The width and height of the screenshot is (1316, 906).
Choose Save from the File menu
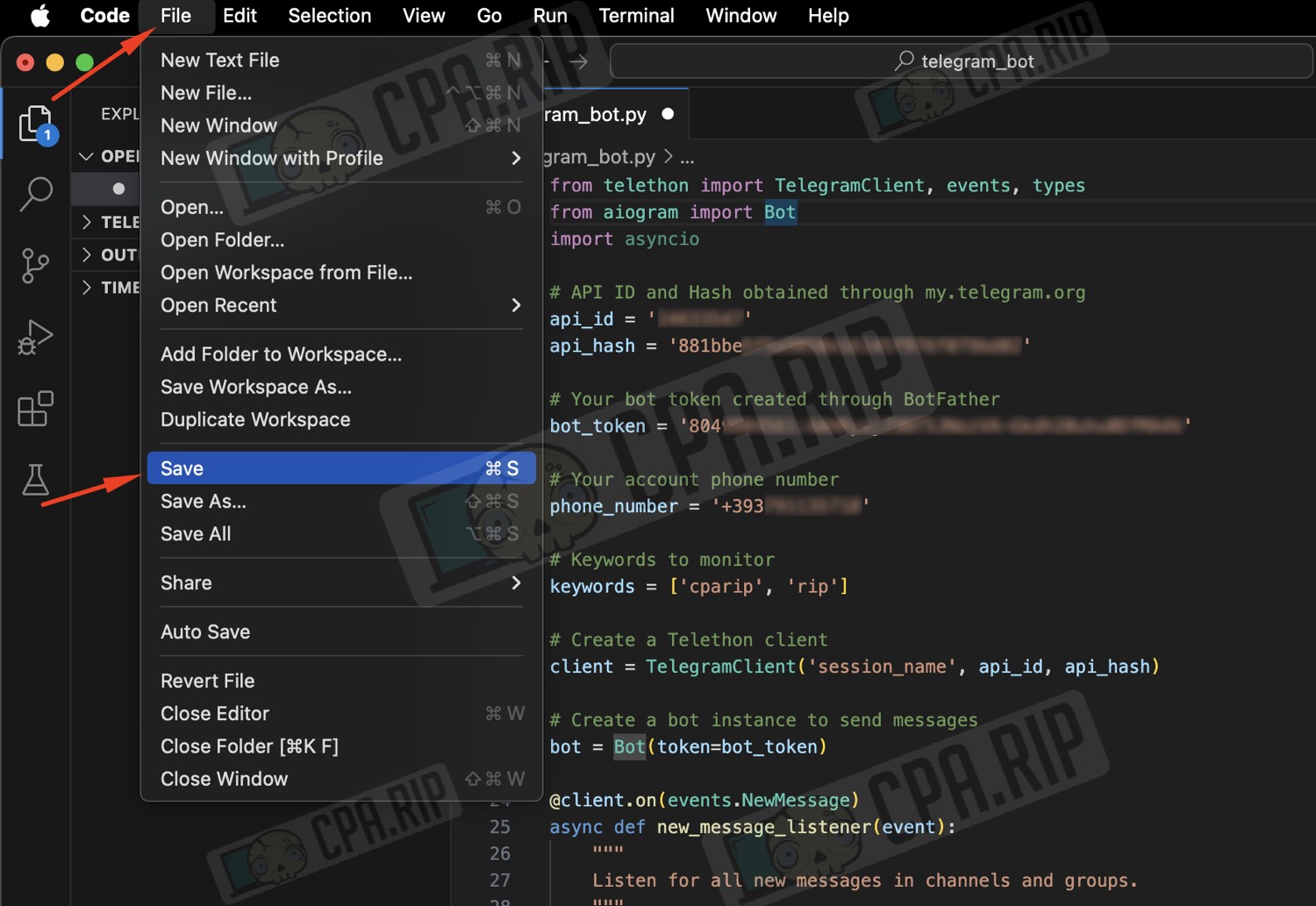(341, 468)
